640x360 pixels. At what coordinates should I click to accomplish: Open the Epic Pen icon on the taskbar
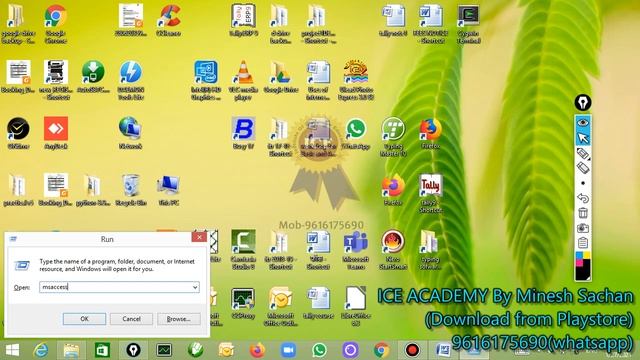(x=133, y=350)
